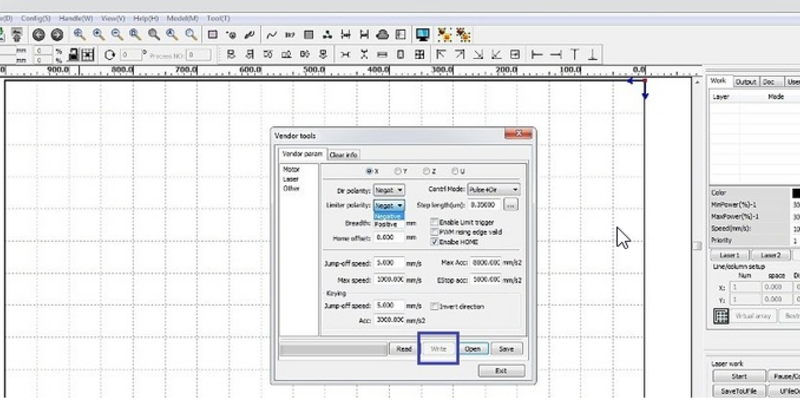Click the lock aspect ratio icon
800x400 pixels.
click(x=71, y=54)
